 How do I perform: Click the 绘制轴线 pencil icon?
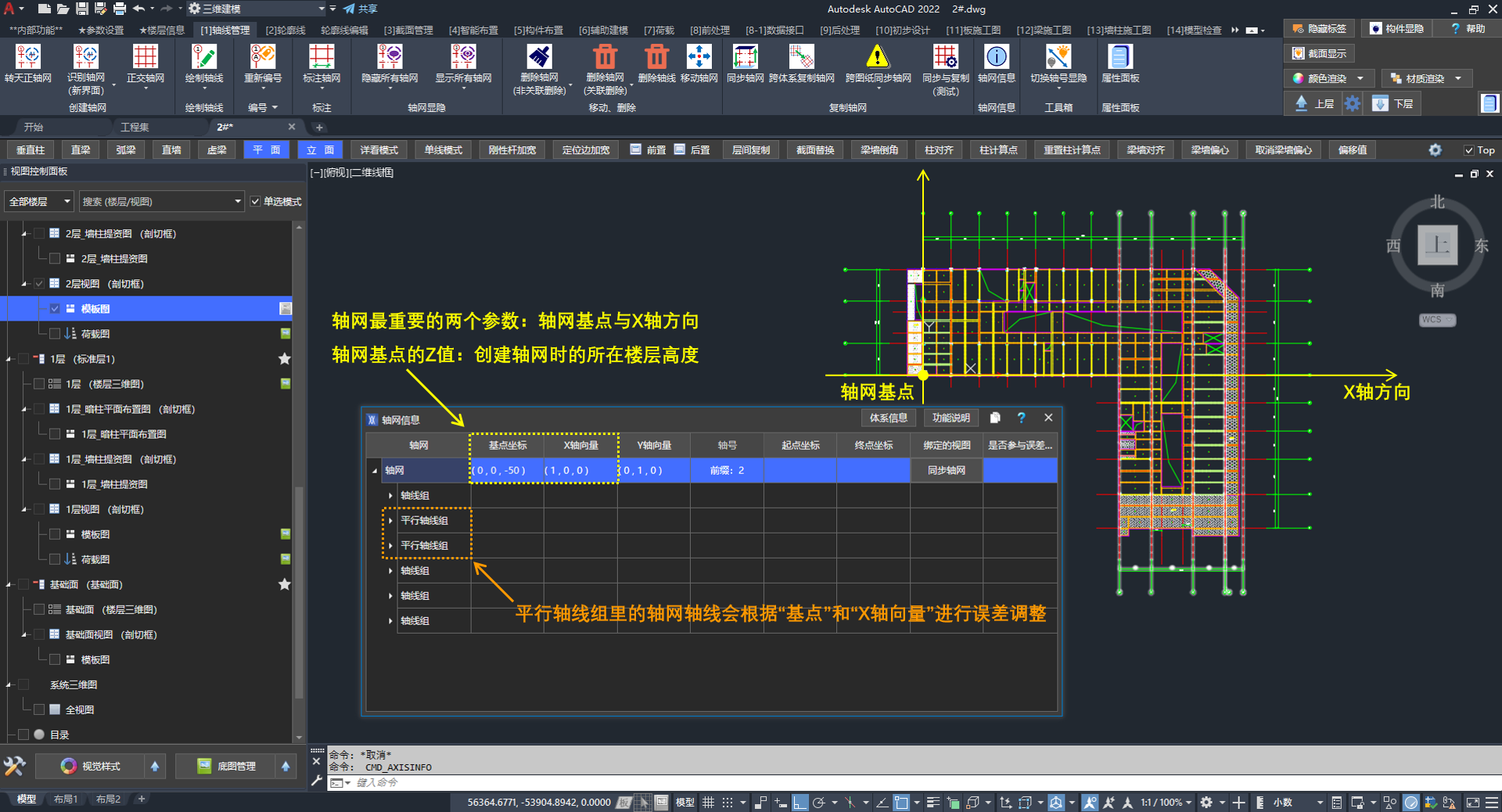203,57
